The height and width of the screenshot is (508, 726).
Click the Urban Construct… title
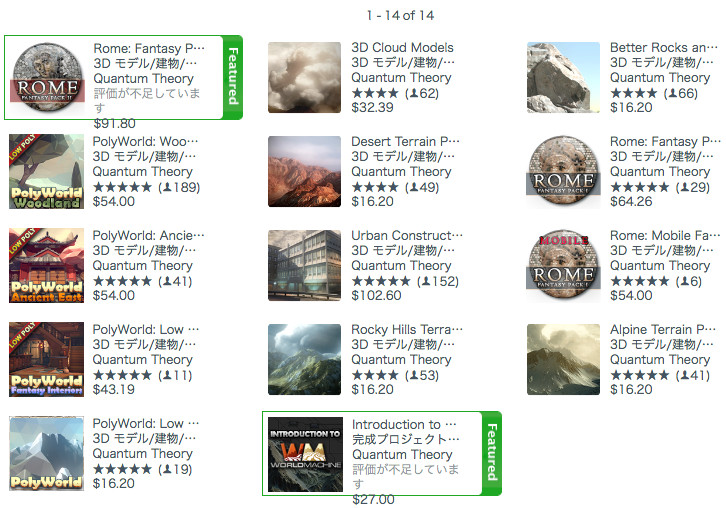coord(407,236)
